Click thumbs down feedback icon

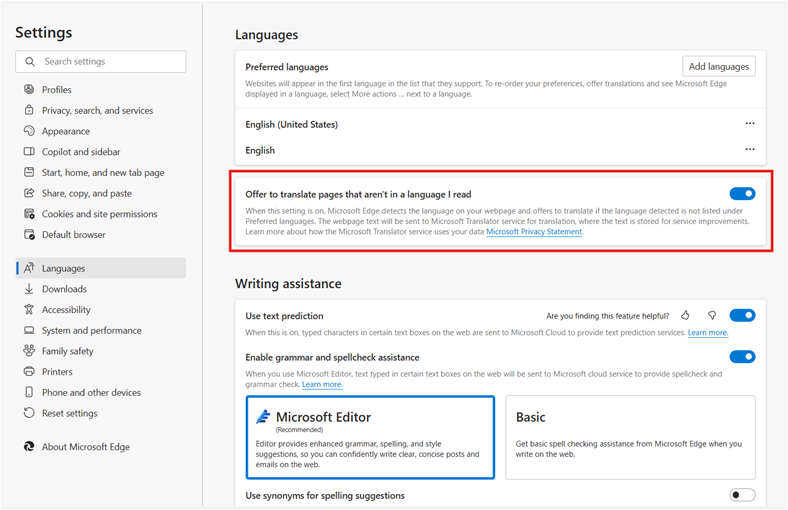711,316
